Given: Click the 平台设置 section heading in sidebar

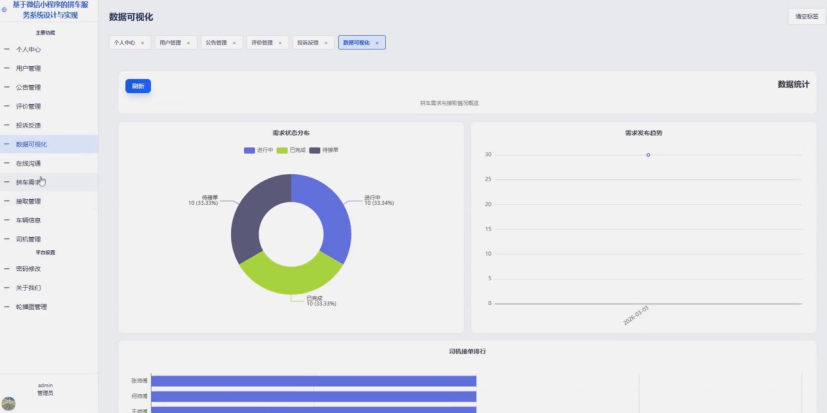Looking at the screenshot, I should click(x=45, y=253).
